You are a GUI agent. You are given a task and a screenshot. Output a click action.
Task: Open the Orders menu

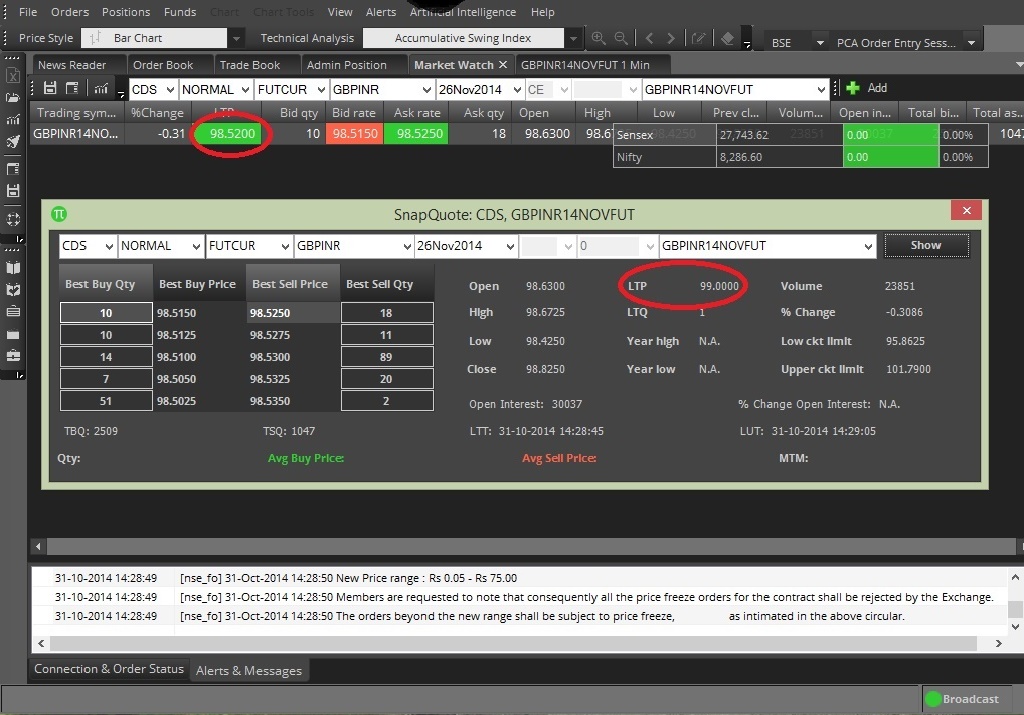pyautogui.click(x=70, y=12)
